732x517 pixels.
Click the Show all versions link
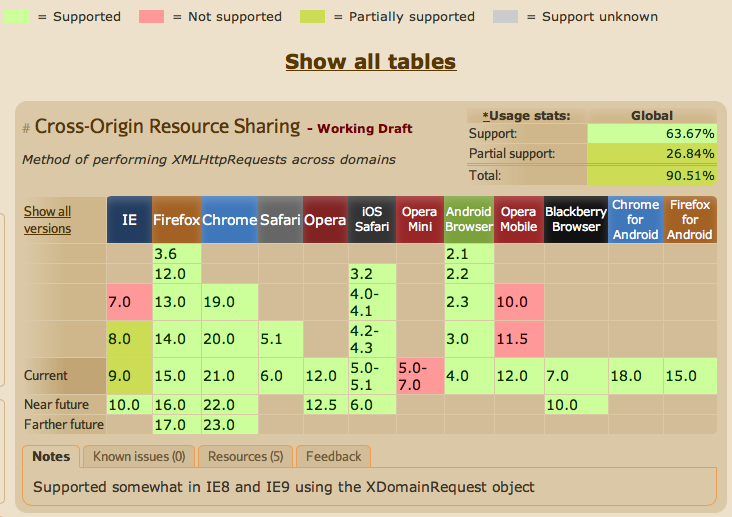[48, 220]
